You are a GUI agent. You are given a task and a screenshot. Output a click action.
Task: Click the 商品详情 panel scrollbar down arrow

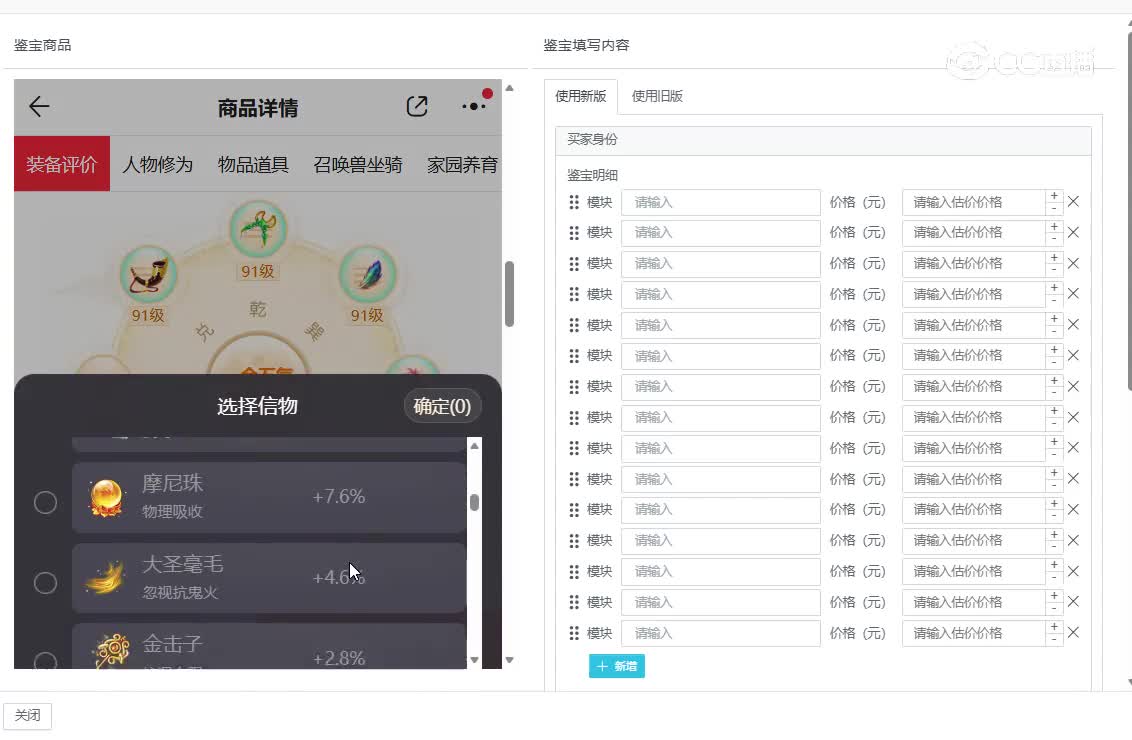point(510,660)
